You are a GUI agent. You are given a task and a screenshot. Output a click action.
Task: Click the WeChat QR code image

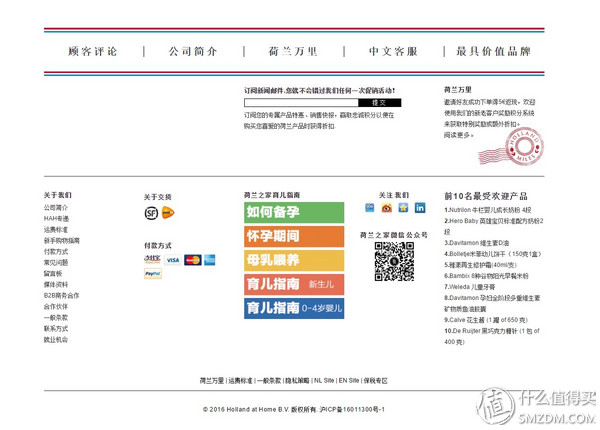(x=394, y=262)
